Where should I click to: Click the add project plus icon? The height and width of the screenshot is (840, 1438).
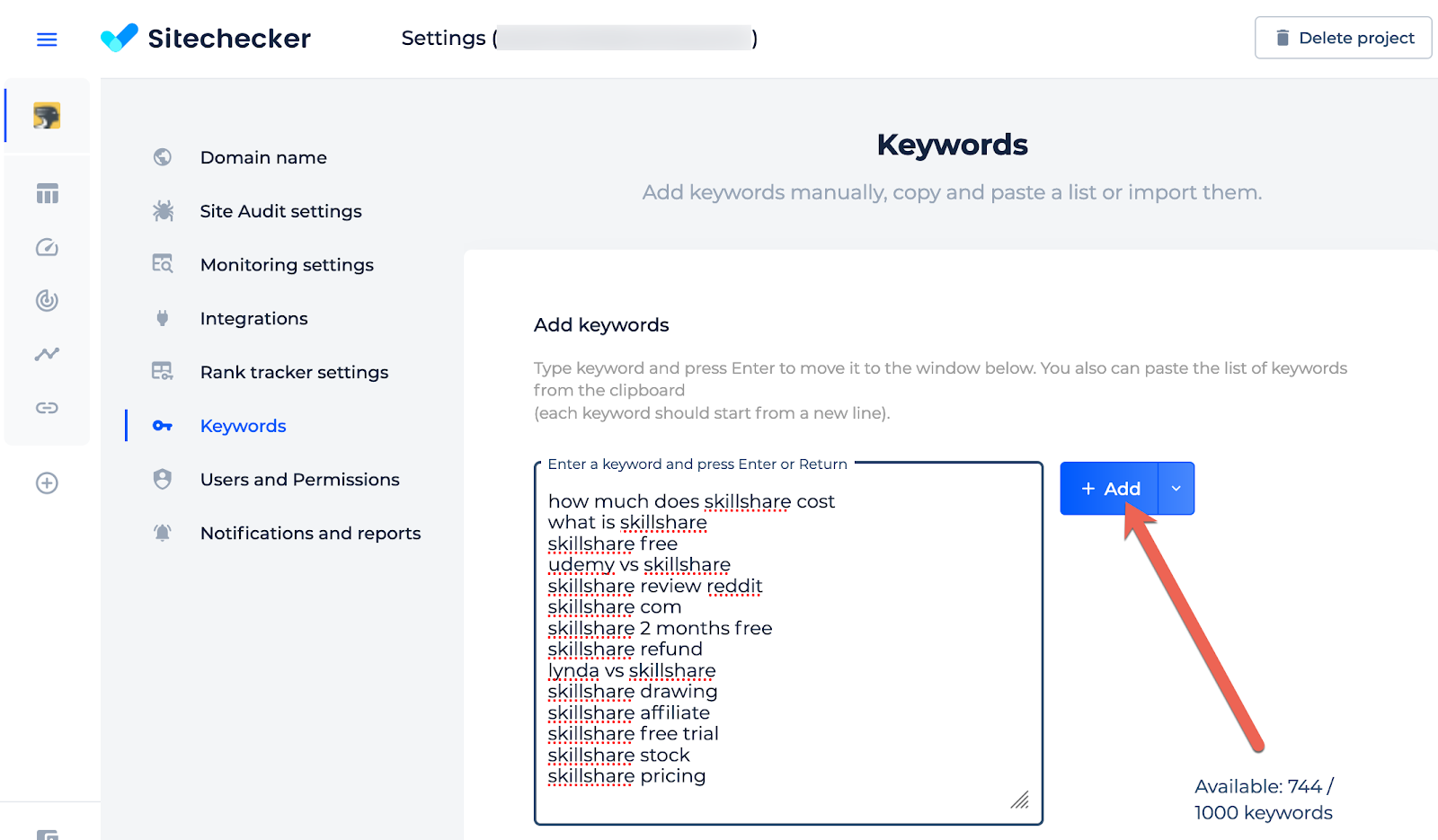47,483
